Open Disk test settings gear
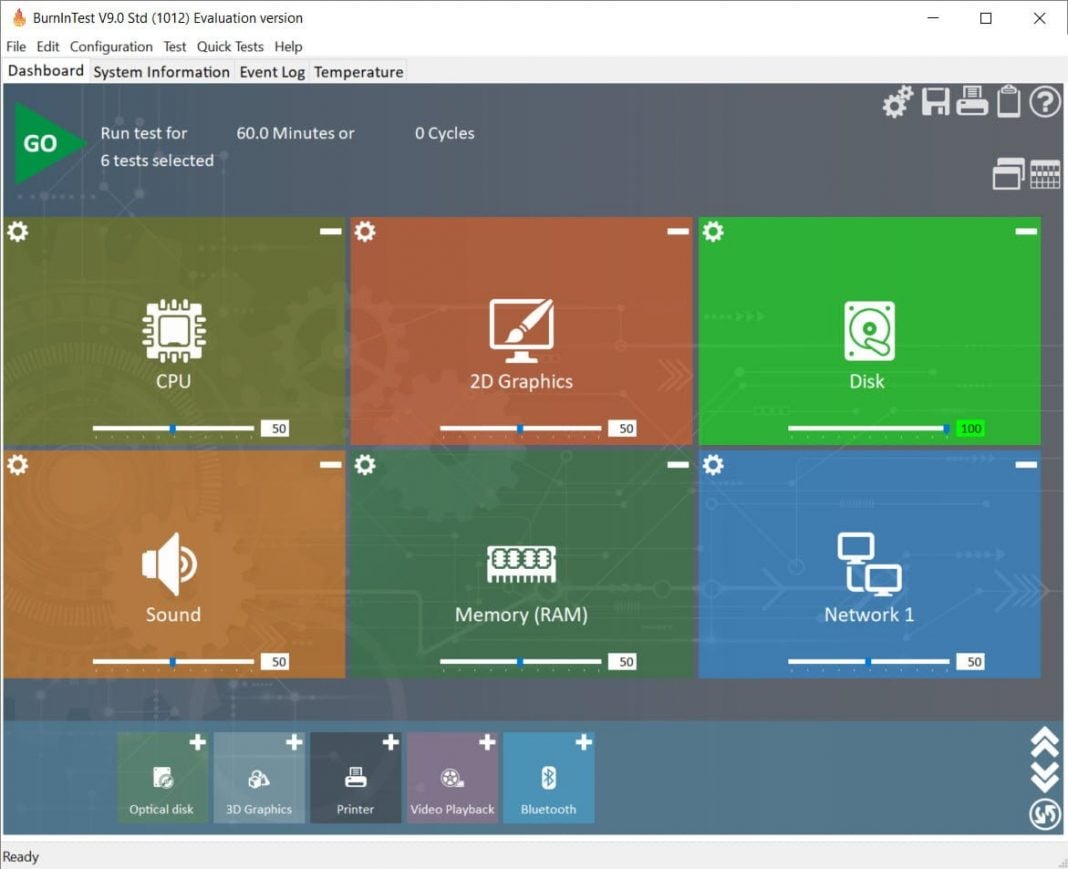The width and height of the screenshot is (1068, 869). pyautogui.click(x=713, y=232)
